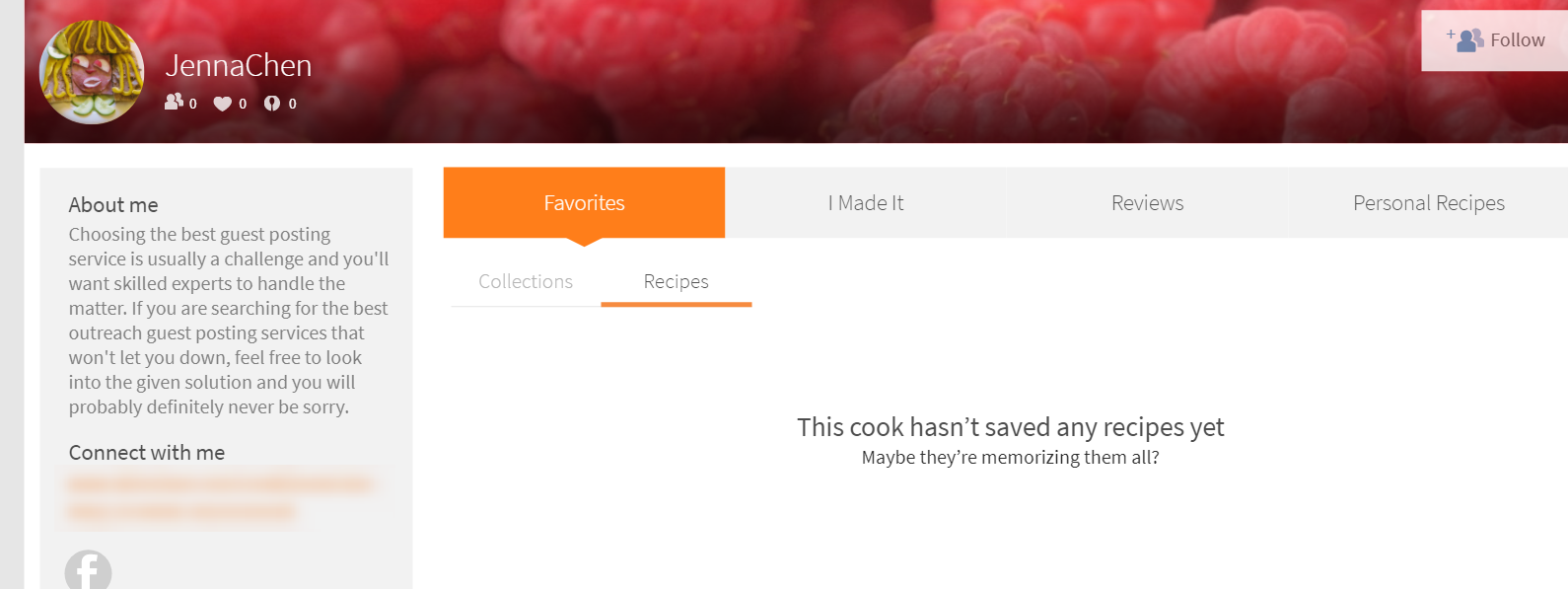
Task: Click the guest posting About me paragraph
Action: [x=228, y=321]
